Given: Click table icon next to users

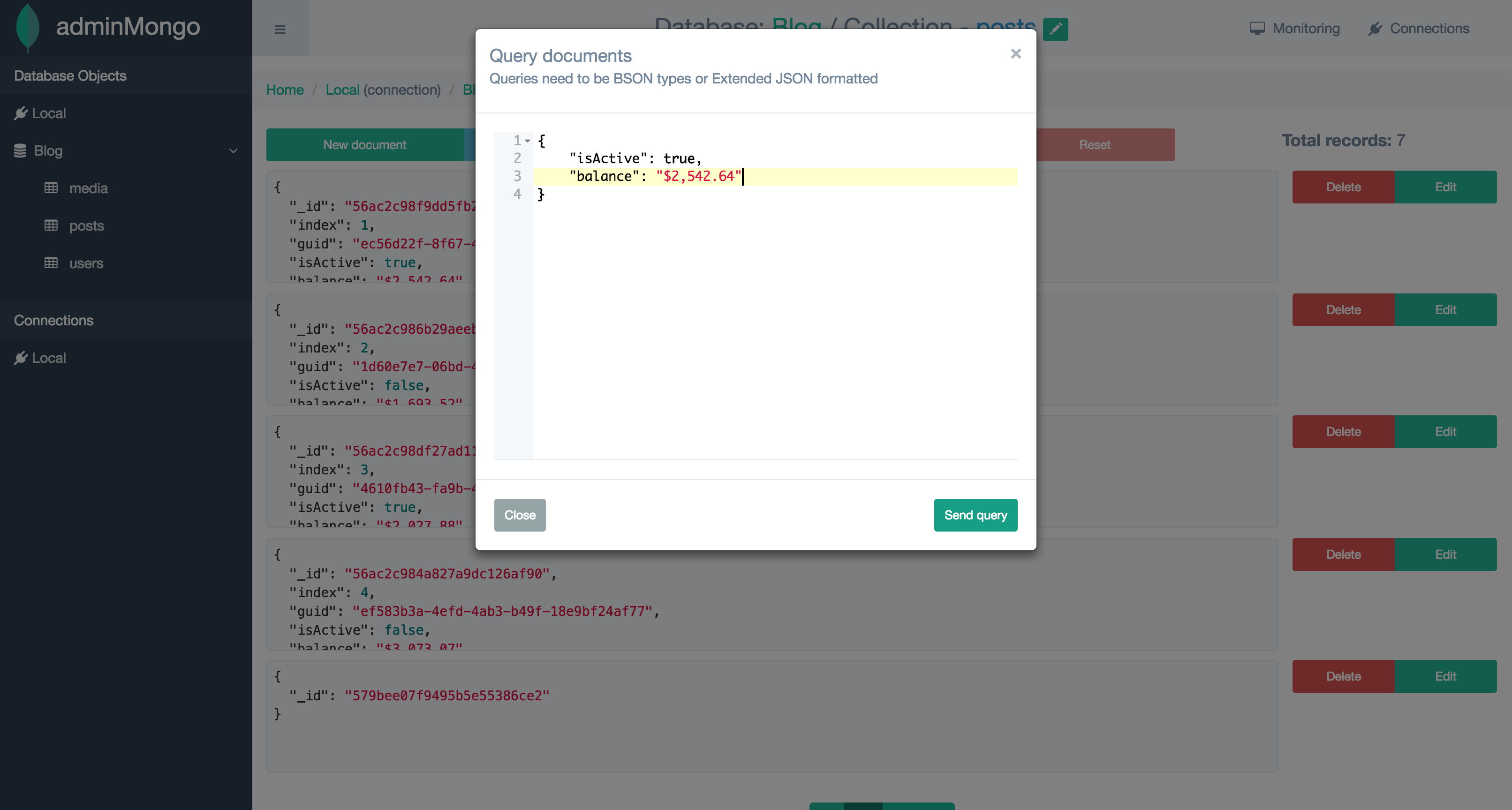Looking at the screenshot, I should click(51, 263).
